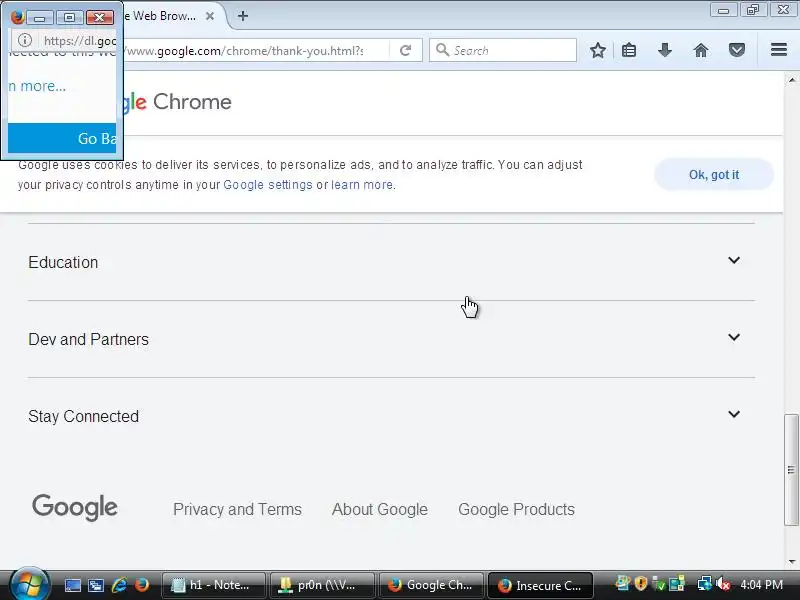
Task: Open the Windows Start orb
Action: point(29,584)
